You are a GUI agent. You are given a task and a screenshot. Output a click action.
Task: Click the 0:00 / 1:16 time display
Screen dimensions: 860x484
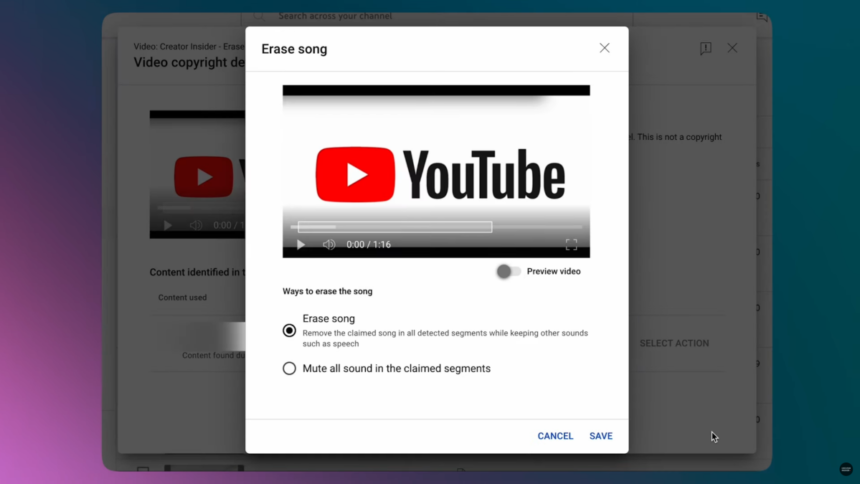pos(369,245)
